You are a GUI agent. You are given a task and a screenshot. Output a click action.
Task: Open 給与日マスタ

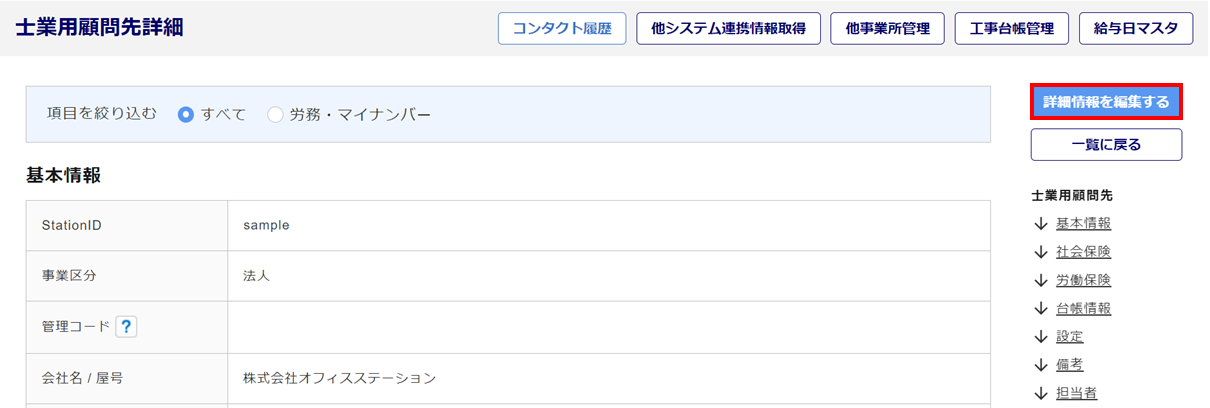pos(1136,29)
